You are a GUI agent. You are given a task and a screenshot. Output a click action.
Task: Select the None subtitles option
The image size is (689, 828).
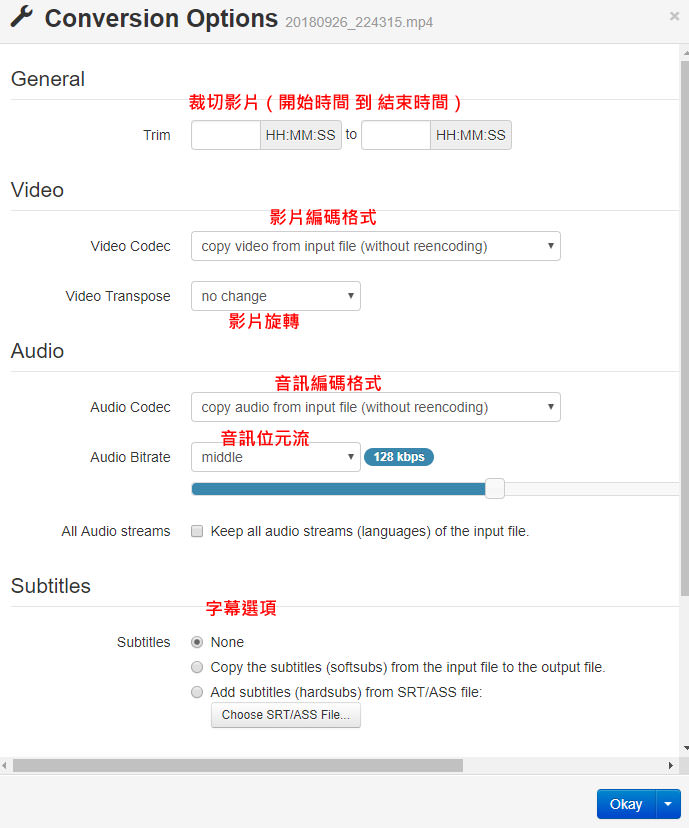coord(197,642)
